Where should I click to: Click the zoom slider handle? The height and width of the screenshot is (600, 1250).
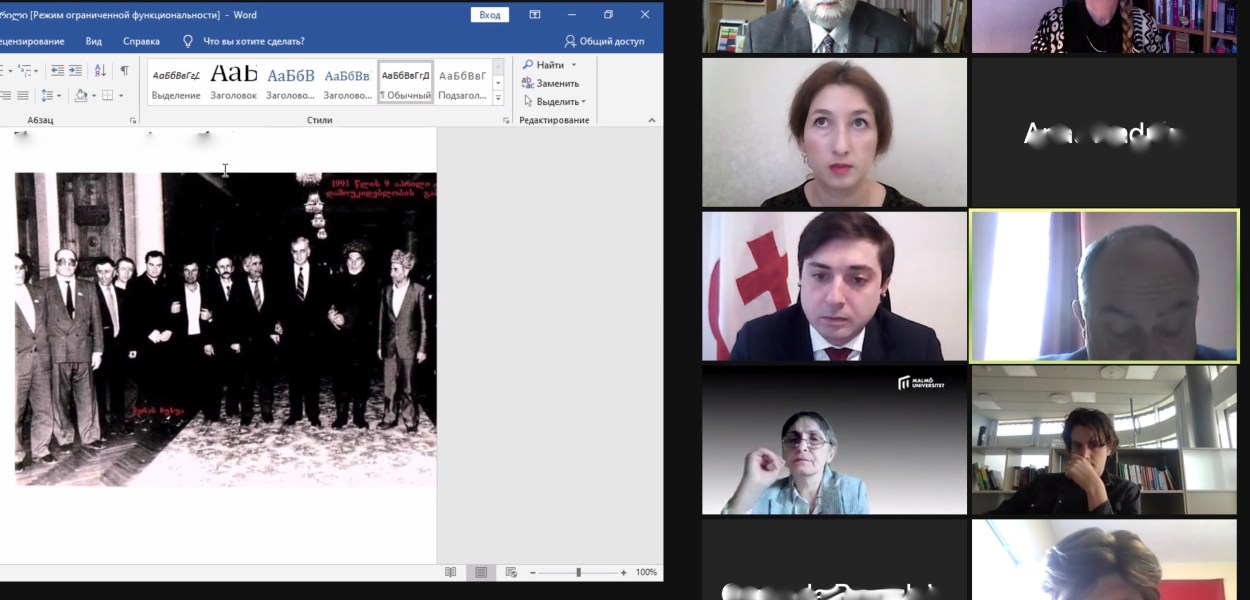click(578, 572)
